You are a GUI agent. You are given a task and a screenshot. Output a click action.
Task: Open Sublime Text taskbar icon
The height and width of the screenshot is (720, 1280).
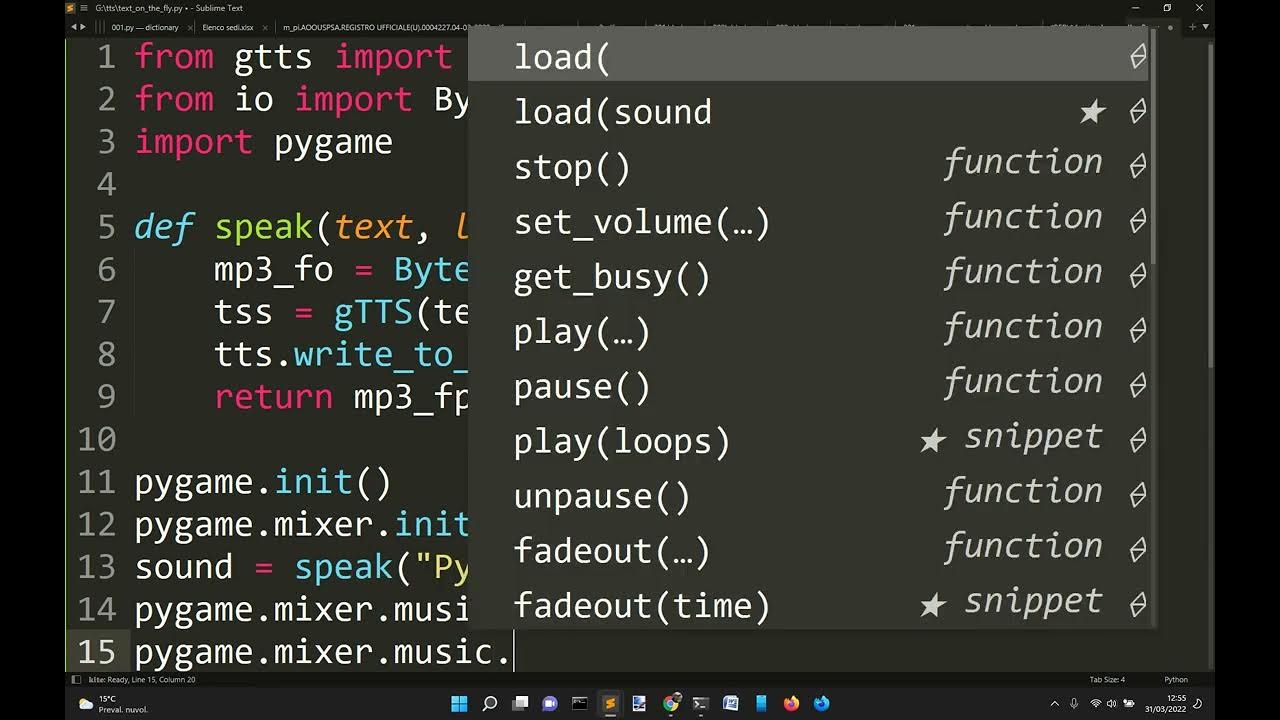[x=610, y=704]
